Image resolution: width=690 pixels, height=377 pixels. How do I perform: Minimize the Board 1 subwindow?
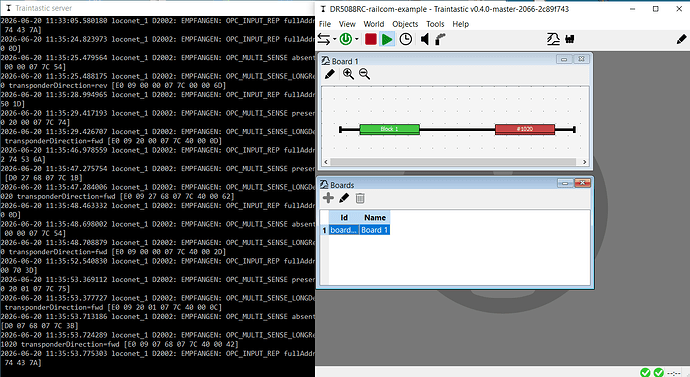click(x=564, y=59)
